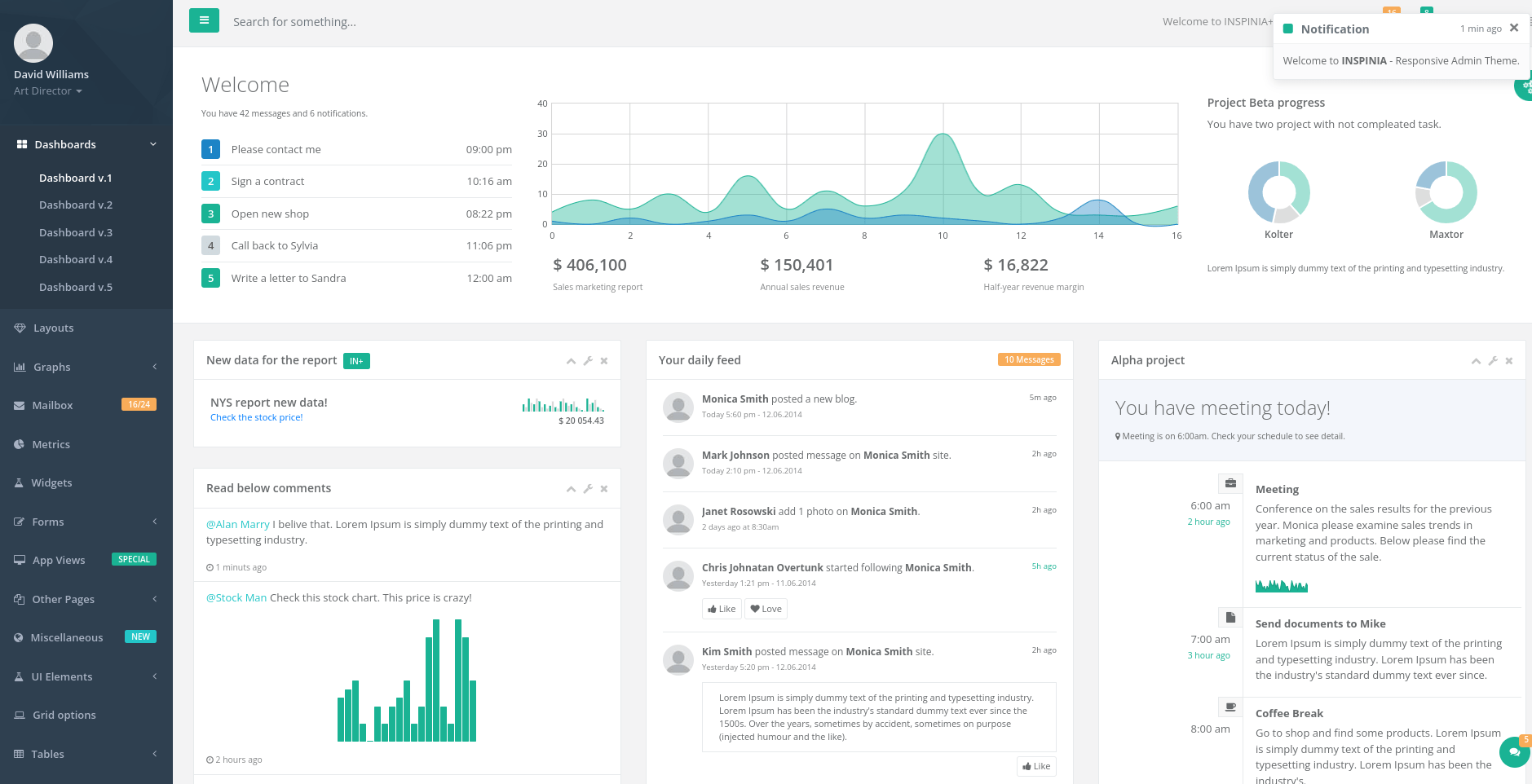The height and width of the screenshot is (784, 1532).
Task: Collapse the New data for the report panel
Action: point(571,361)
